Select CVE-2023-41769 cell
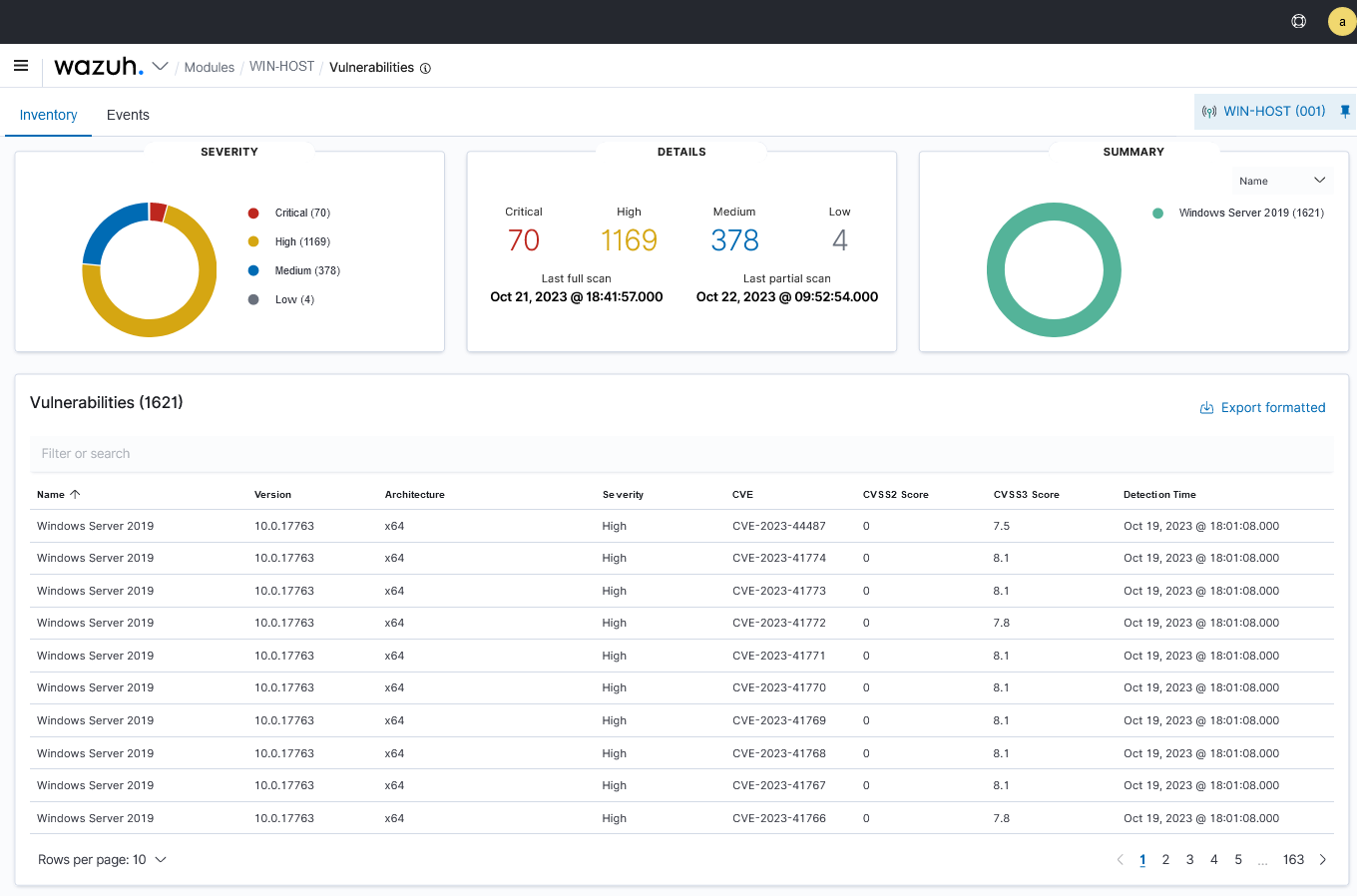 click(x=779, y=720)
